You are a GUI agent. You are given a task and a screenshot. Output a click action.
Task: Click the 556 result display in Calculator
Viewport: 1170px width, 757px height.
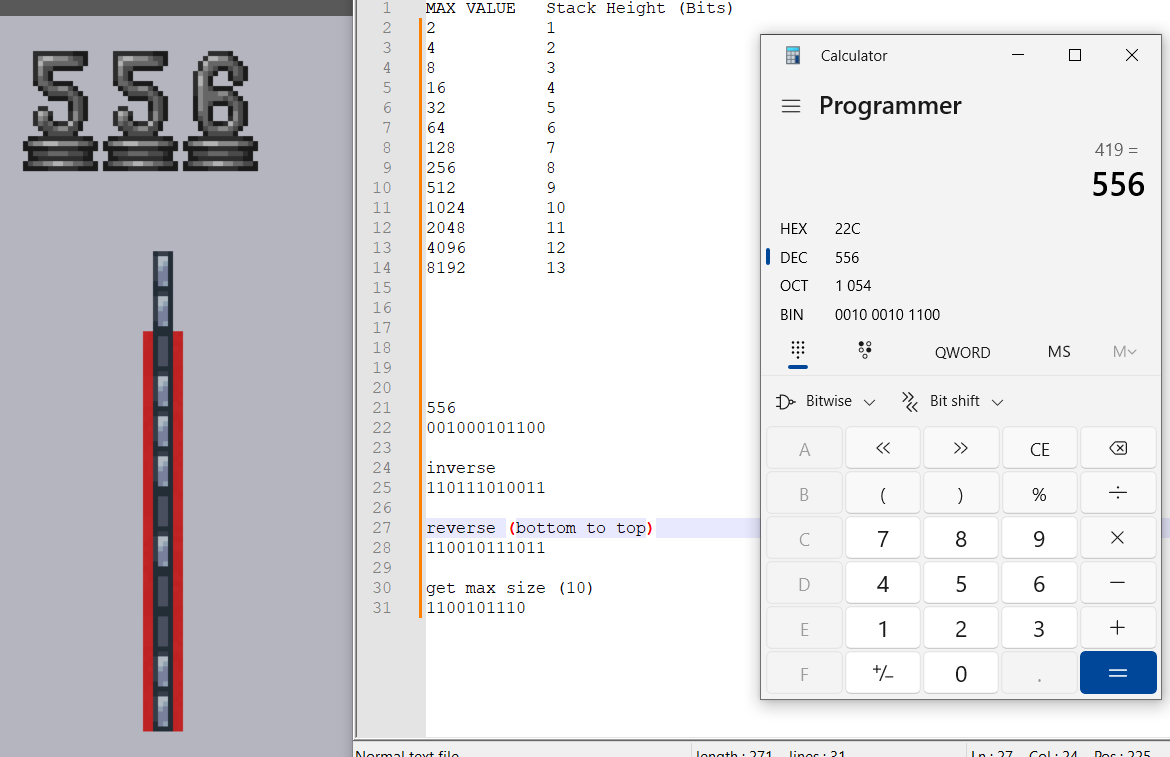(x=1118, y=184)
